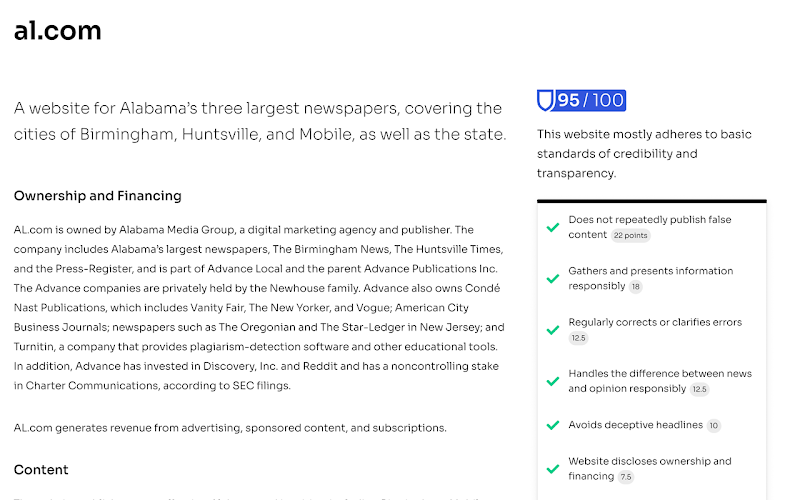Click 'Does not repeatedly publish false content' text
Viewport: 800px width, 500px height.
pyautogui.click(x=650, y=227)
